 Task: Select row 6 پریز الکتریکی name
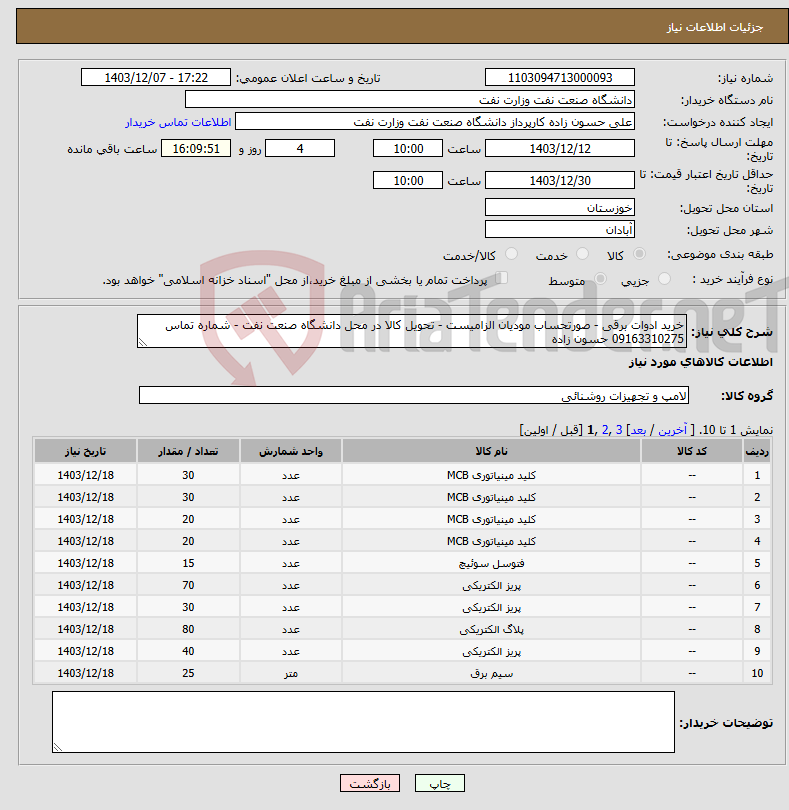click(x=491, y=585)
